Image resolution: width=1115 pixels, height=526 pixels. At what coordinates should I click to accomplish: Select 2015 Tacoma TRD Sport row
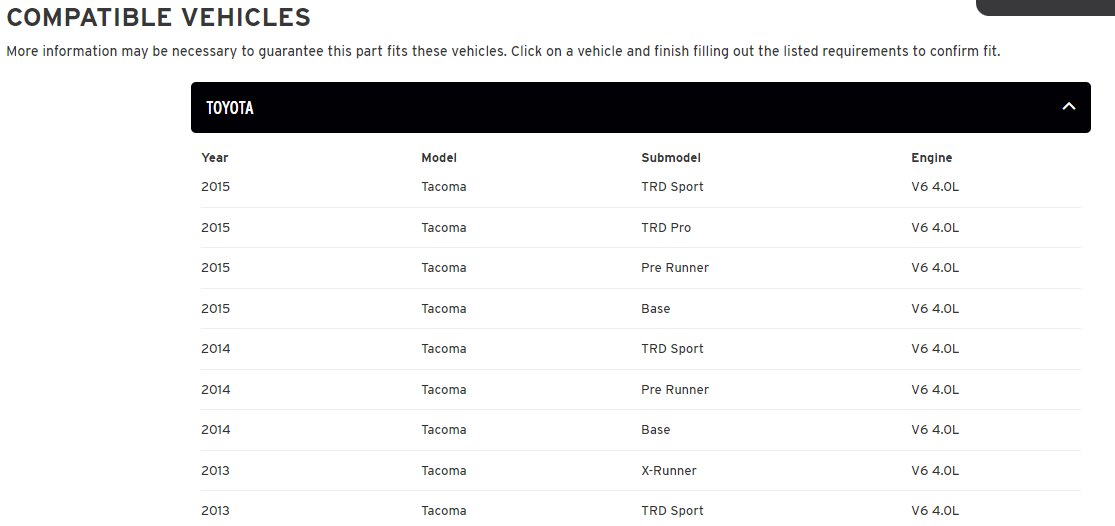641,187
